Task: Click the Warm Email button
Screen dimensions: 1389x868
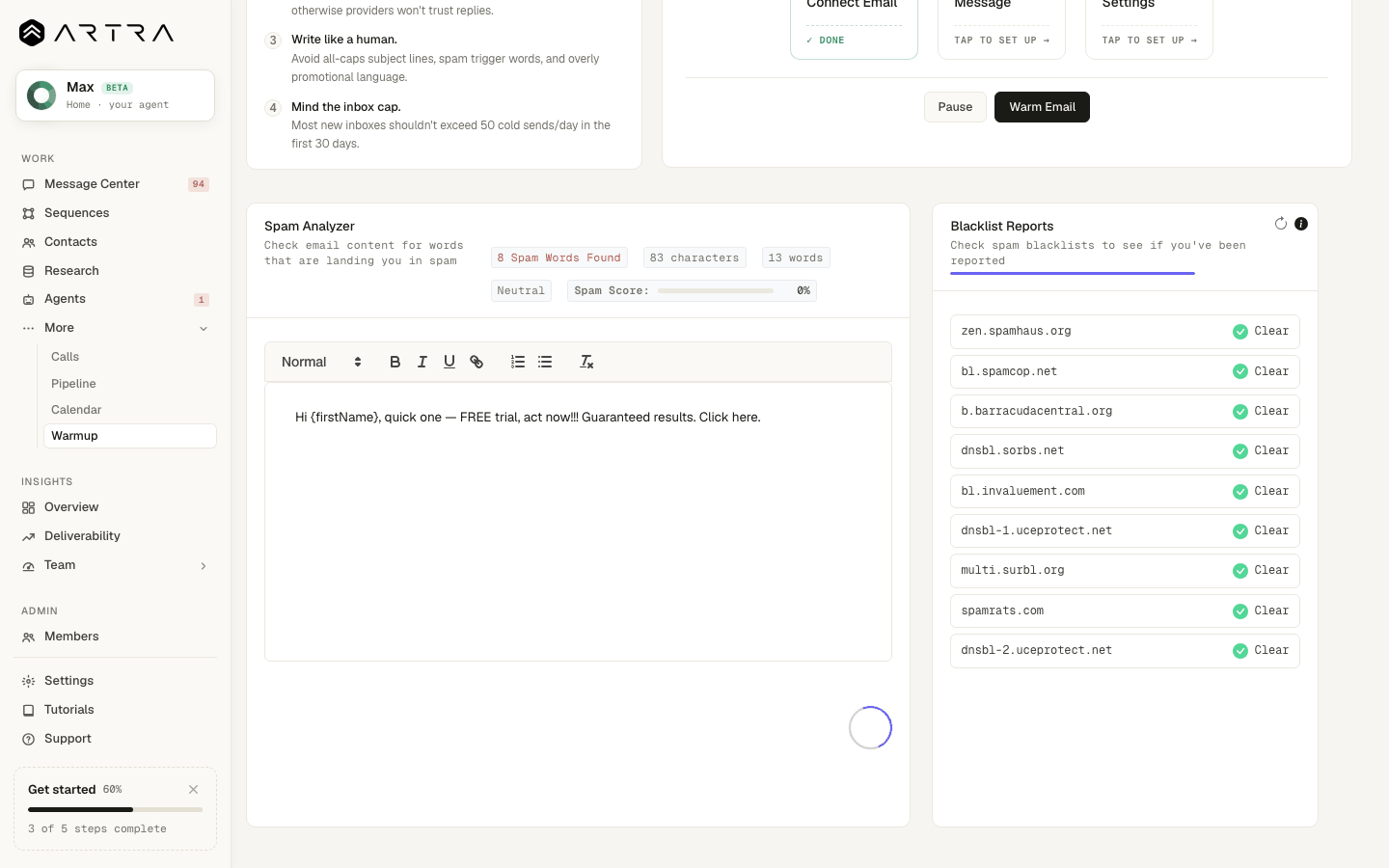Action: [1042, 107]
